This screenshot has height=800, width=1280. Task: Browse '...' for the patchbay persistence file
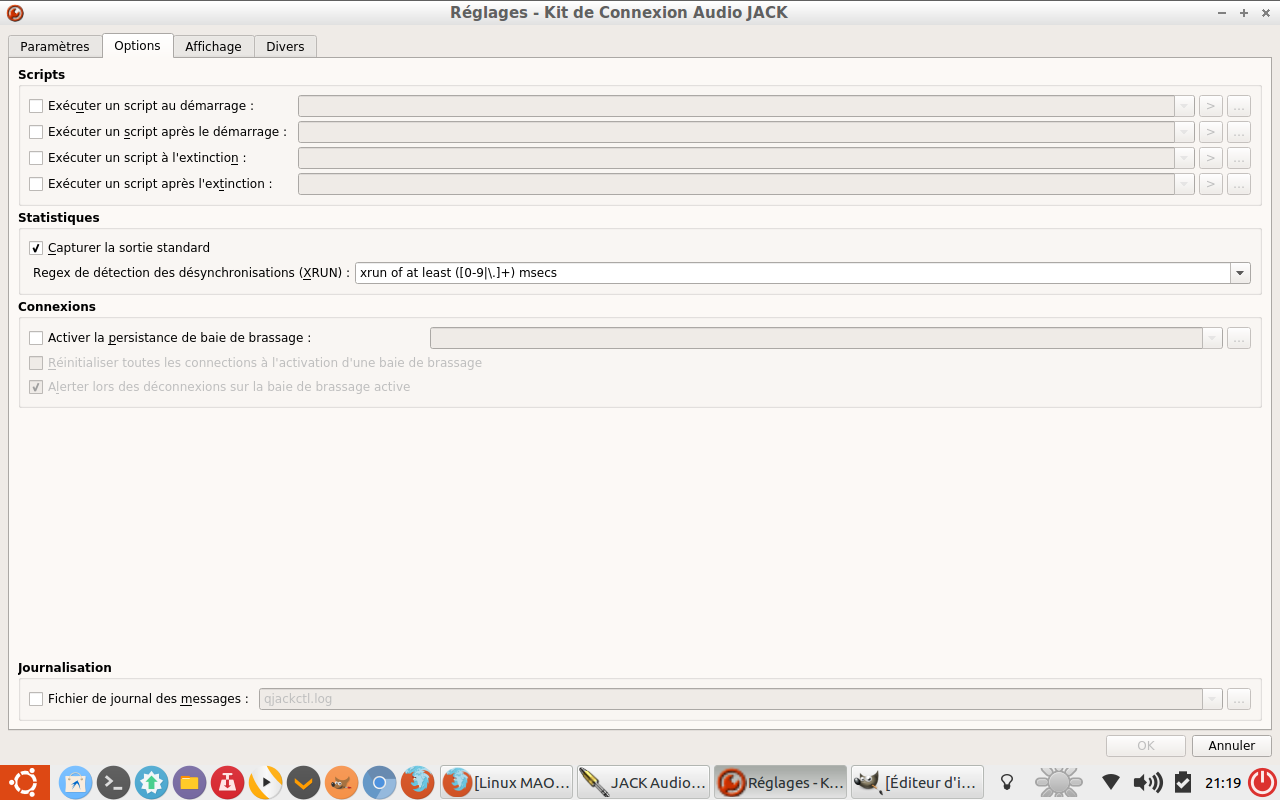tap(1239, 338)
